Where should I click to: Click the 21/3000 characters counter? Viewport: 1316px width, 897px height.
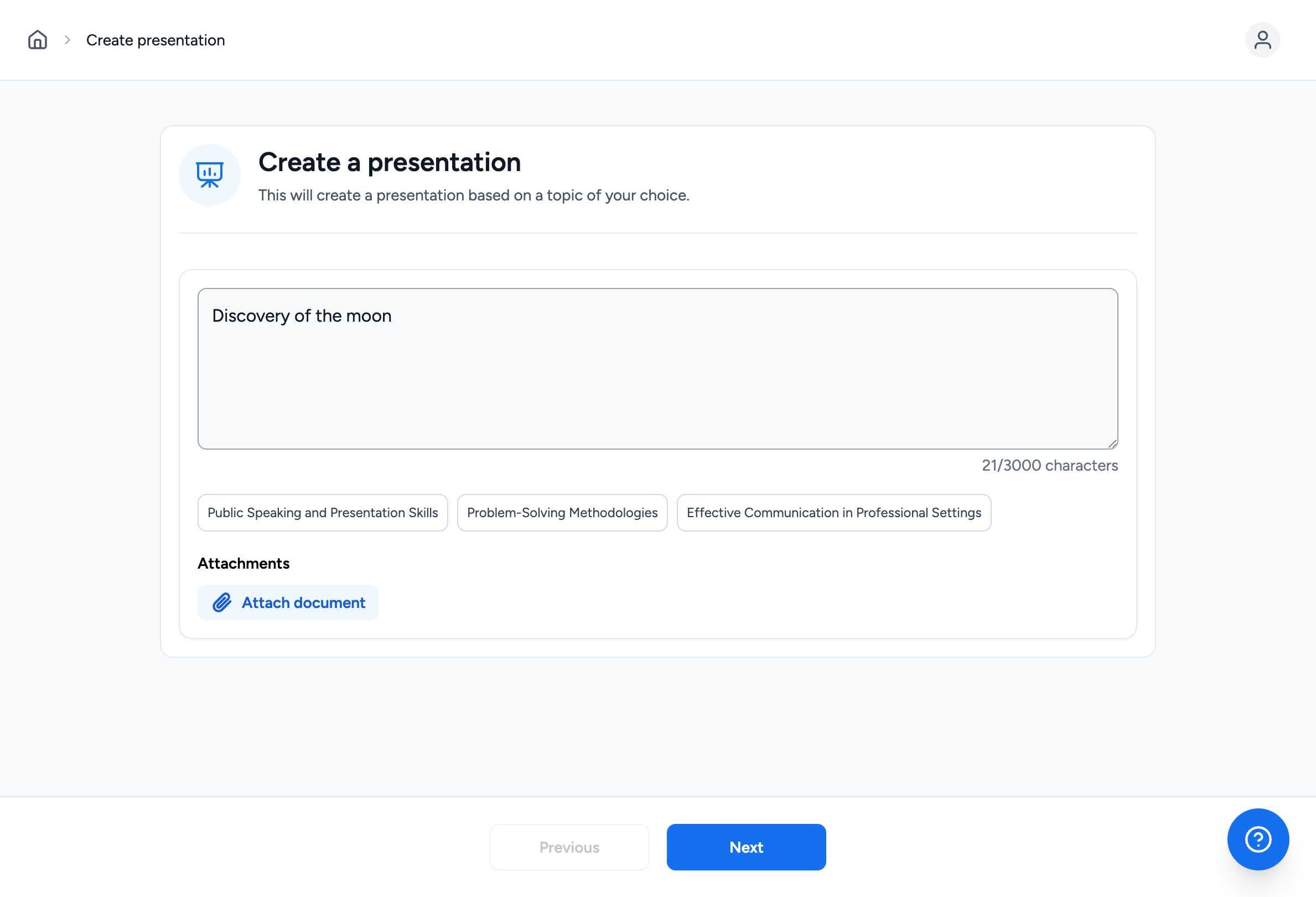tap(1050, 466)
